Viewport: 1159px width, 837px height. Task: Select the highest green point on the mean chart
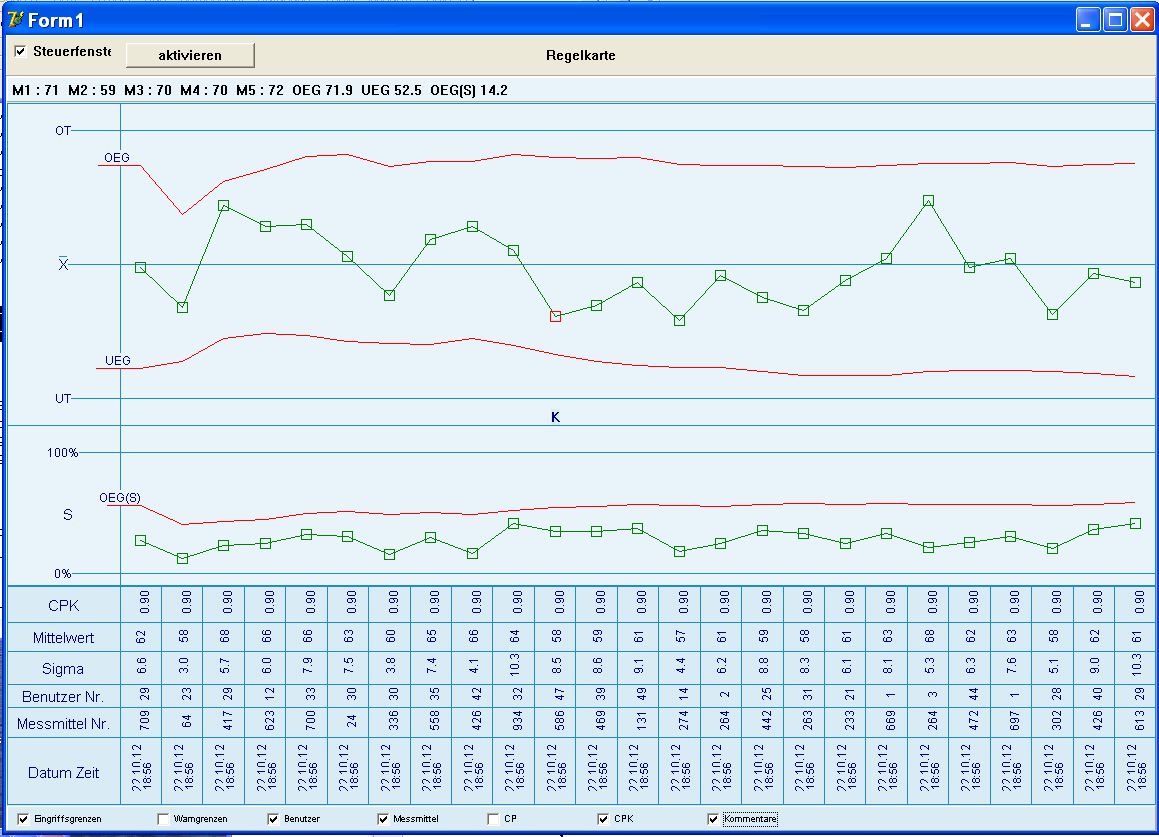(928, 201)
